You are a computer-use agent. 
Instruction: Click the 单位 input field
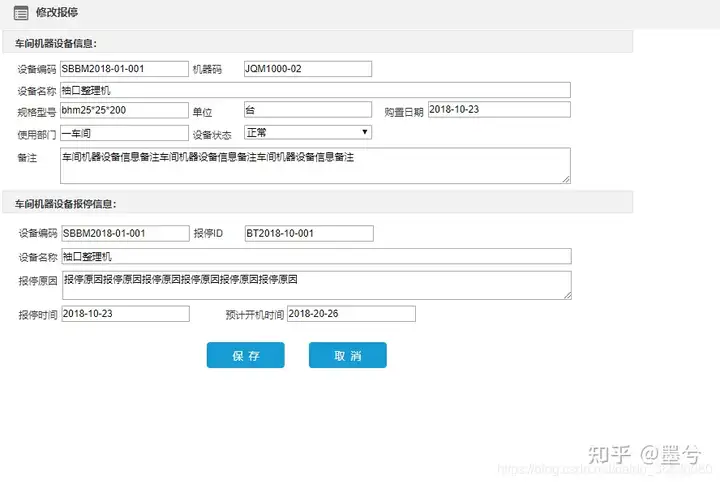[308, 110]
